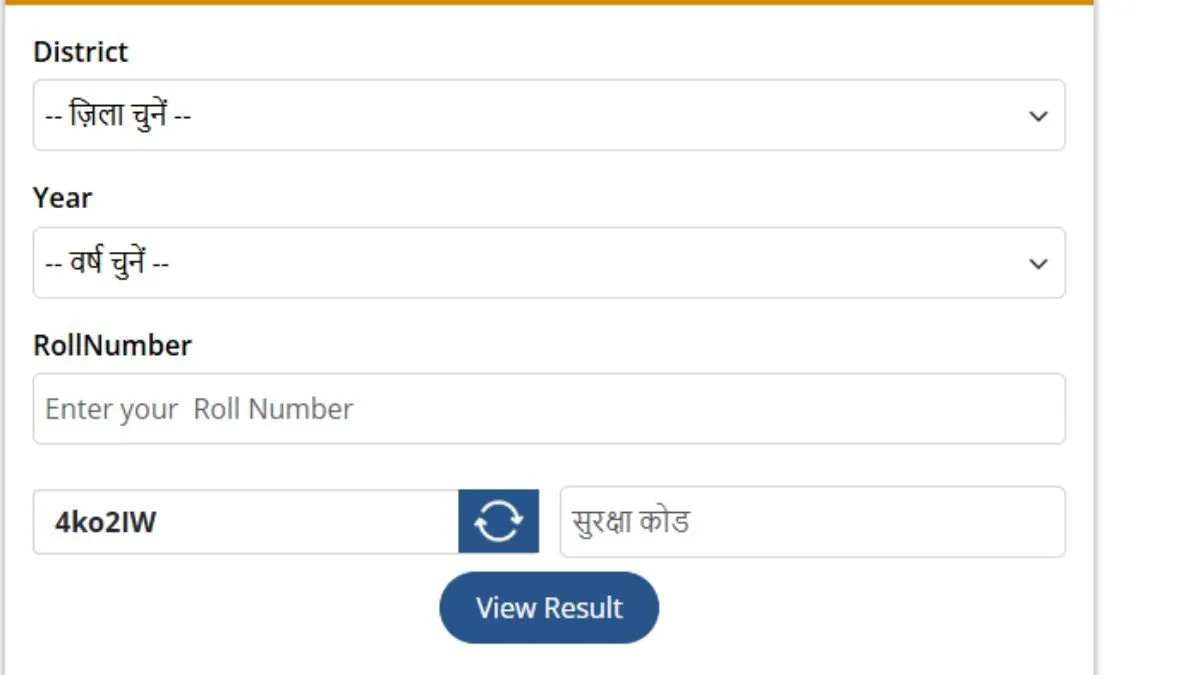Click the "-- वर्ष चुनें --" option text
Screen dimensions: 1200x675
[107, 264]
